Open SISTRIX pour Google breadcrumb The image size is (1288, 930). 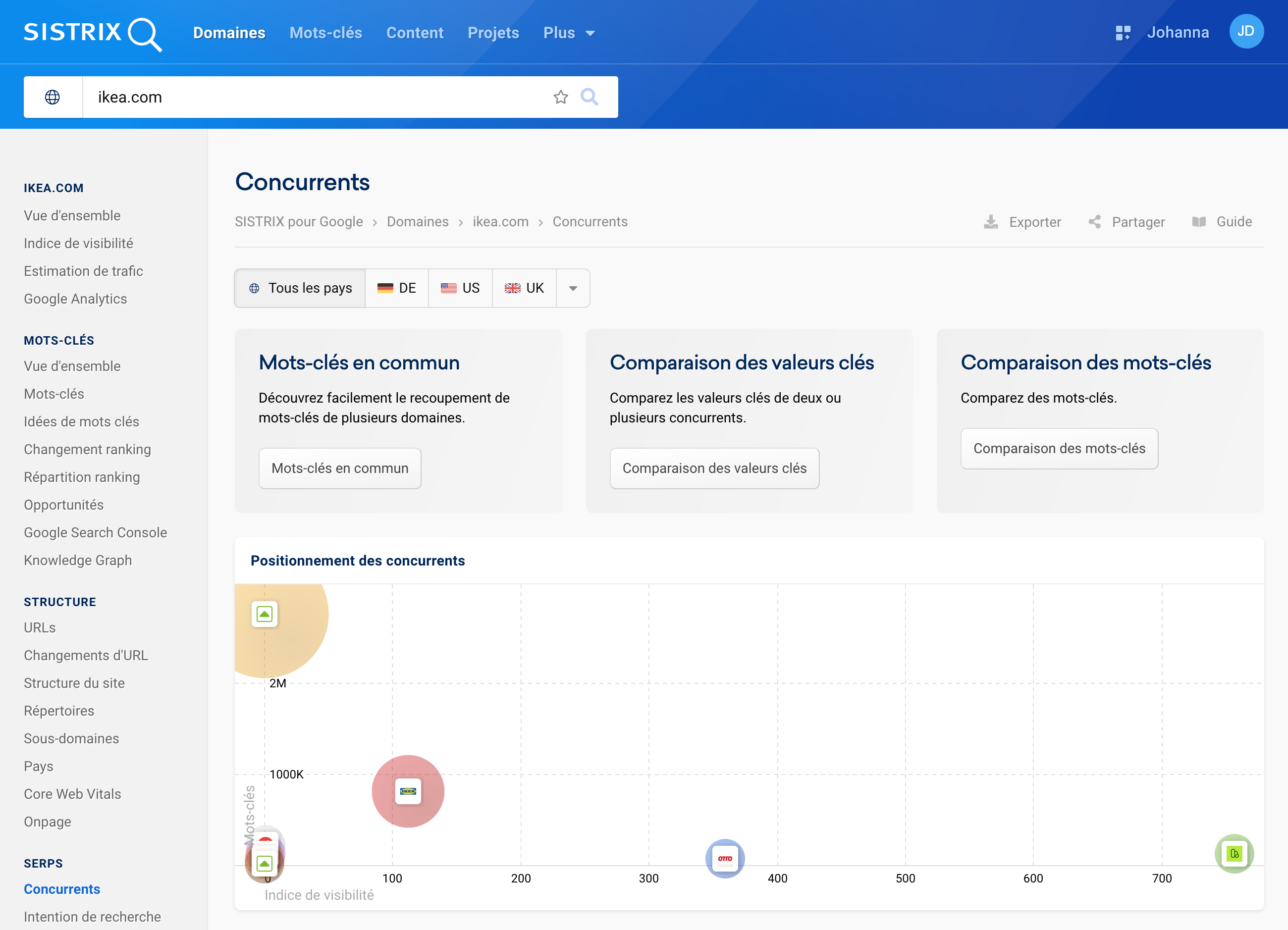(x=299, y=222)
